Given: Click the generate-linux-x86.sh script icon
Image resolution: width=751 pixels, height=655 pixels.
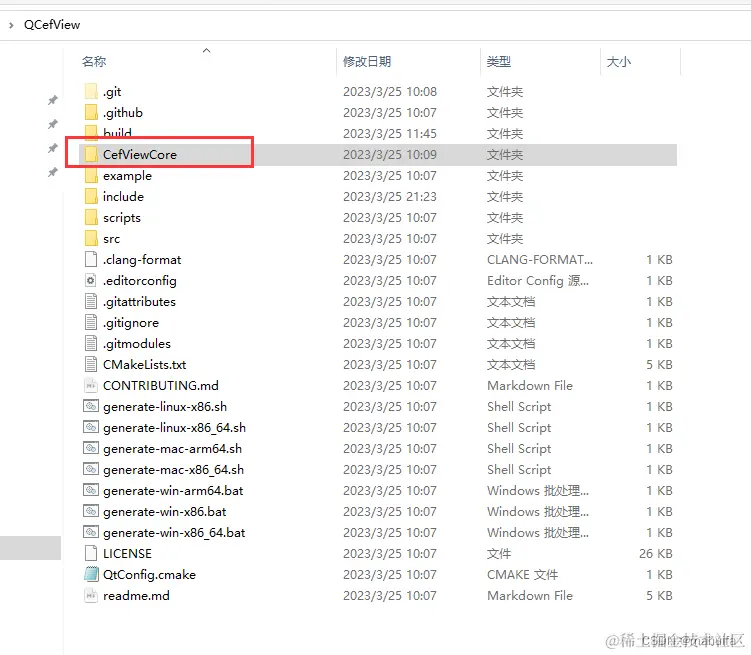Looking at the screenshot, I should coord(91,407).
